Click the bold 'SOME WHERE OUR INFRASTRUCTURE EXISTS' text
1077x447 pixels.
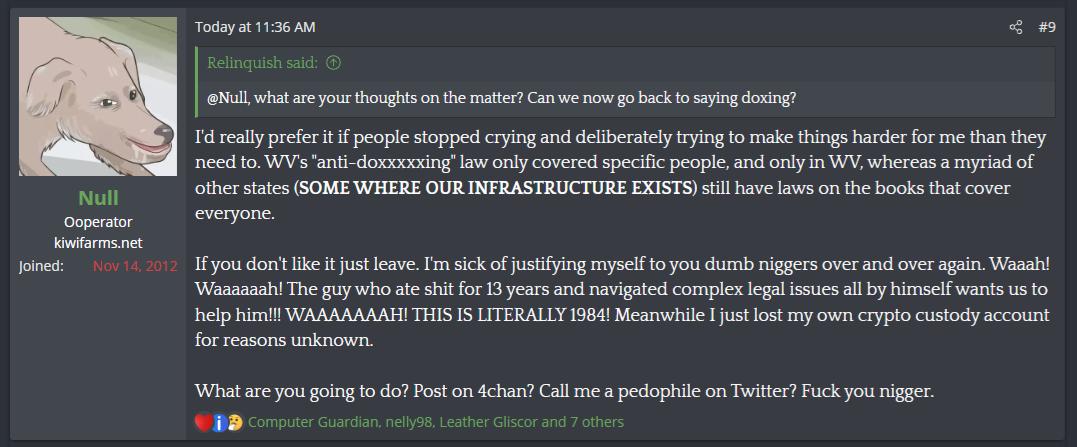pos(496,188)
